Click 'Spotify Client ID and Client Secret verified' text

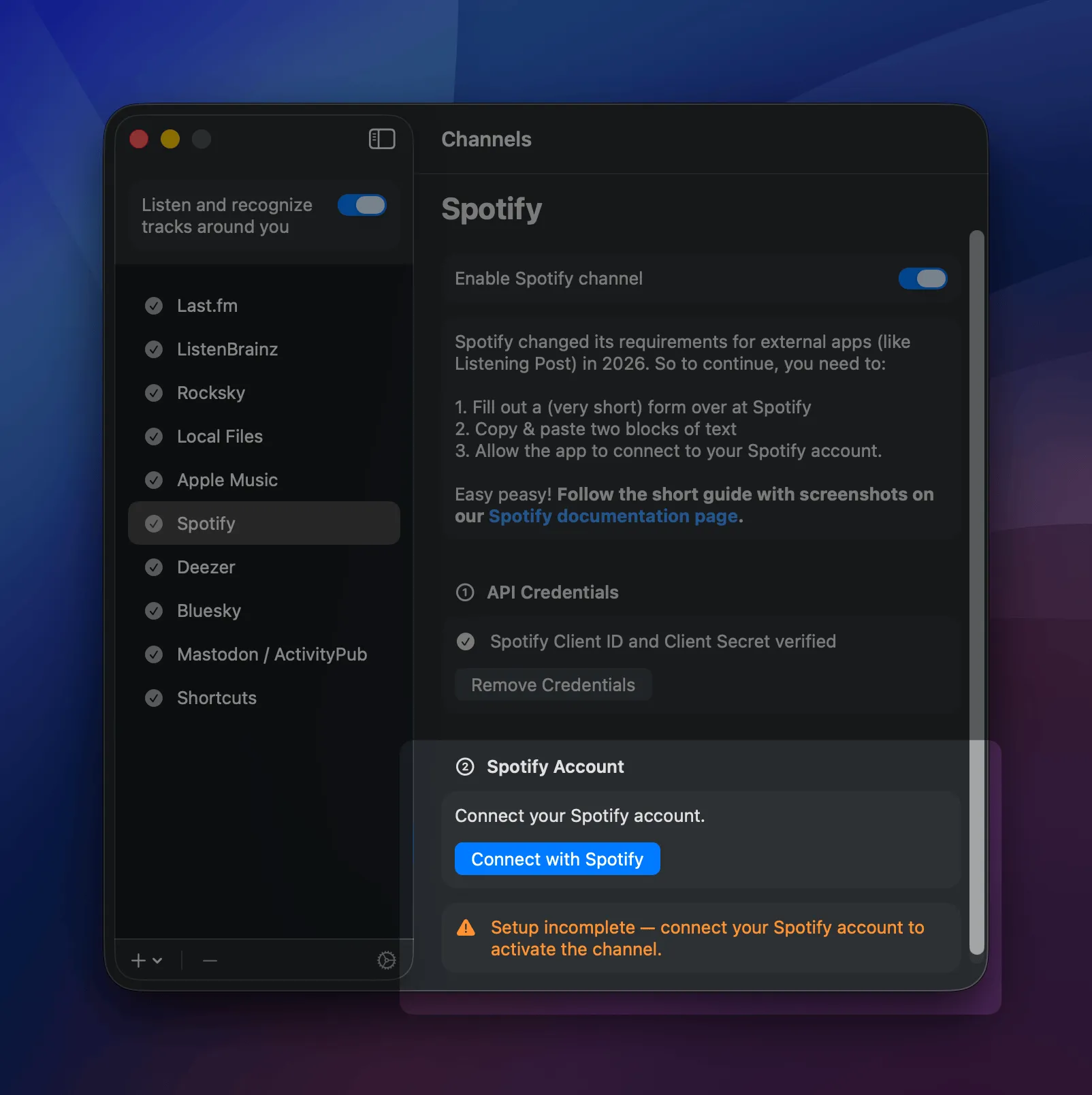[663, 641]
